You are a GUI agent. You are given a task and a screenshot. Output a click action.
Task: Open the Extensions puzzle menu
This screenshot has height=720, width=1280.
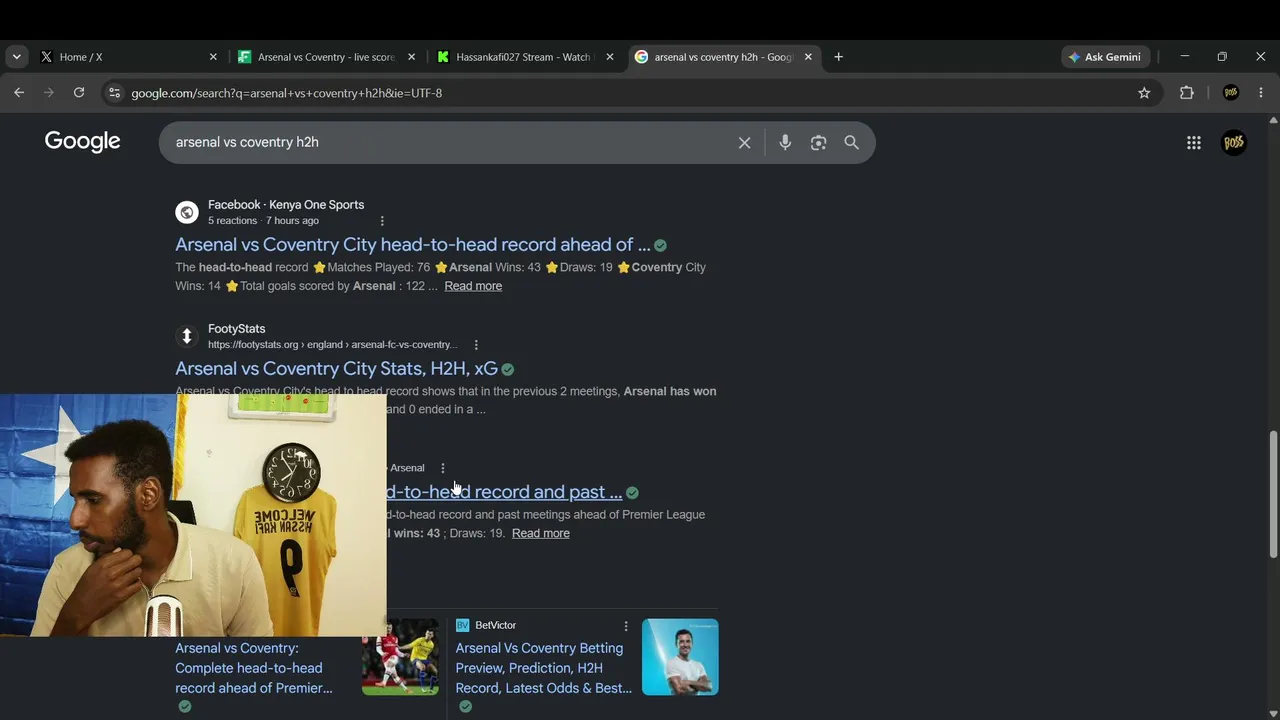1187,93
